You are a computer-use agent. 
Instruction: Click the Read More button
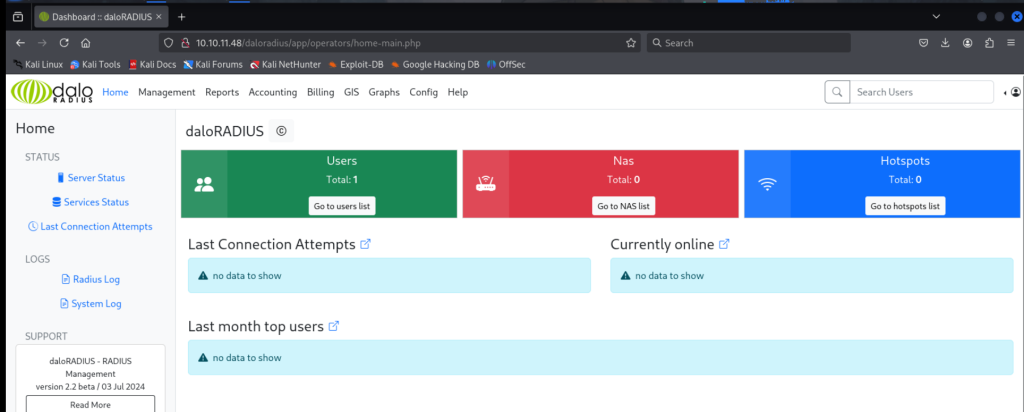pyautogui.click(x=91, y=404)
